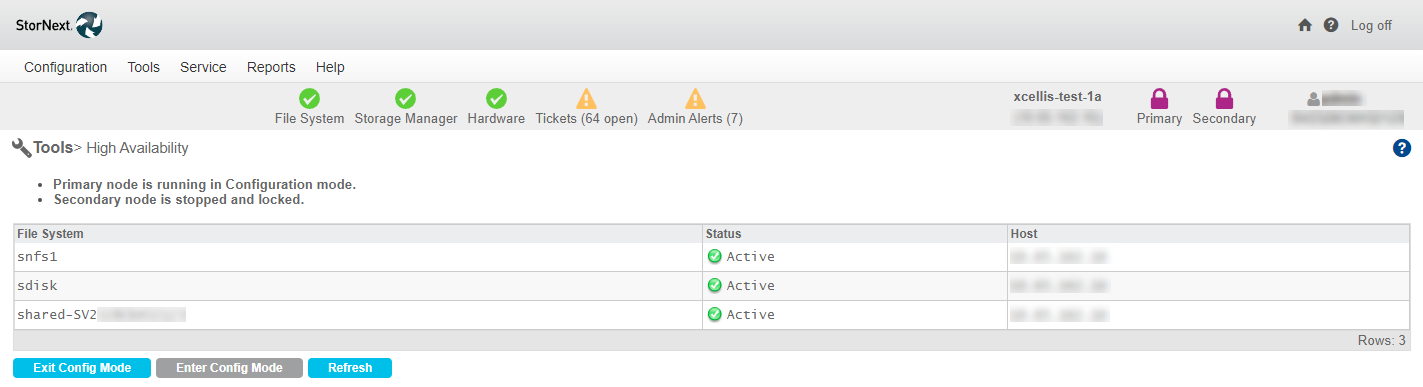Image resolution: width=1423 pixels, height=387 pixels.
Task: Click Log off link
Action: (1371, 25)
